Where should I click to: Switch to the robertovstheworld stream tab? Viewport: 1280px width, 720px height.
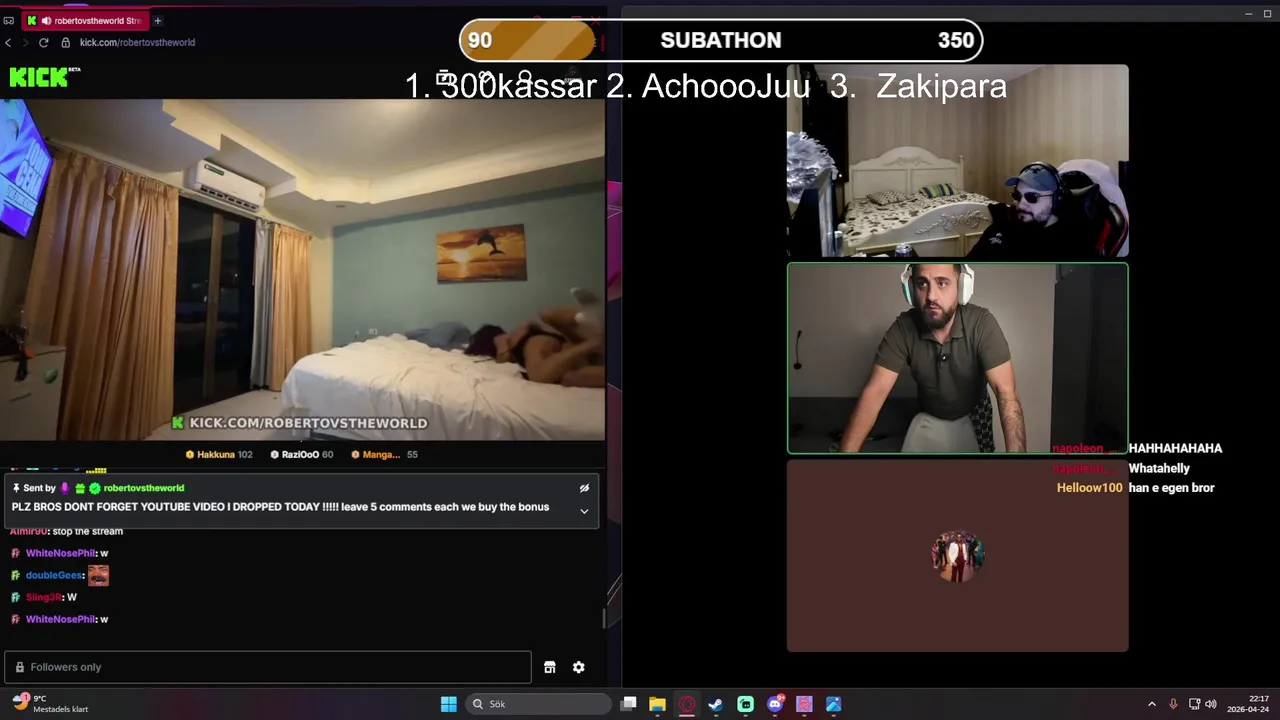pos(84,20)
